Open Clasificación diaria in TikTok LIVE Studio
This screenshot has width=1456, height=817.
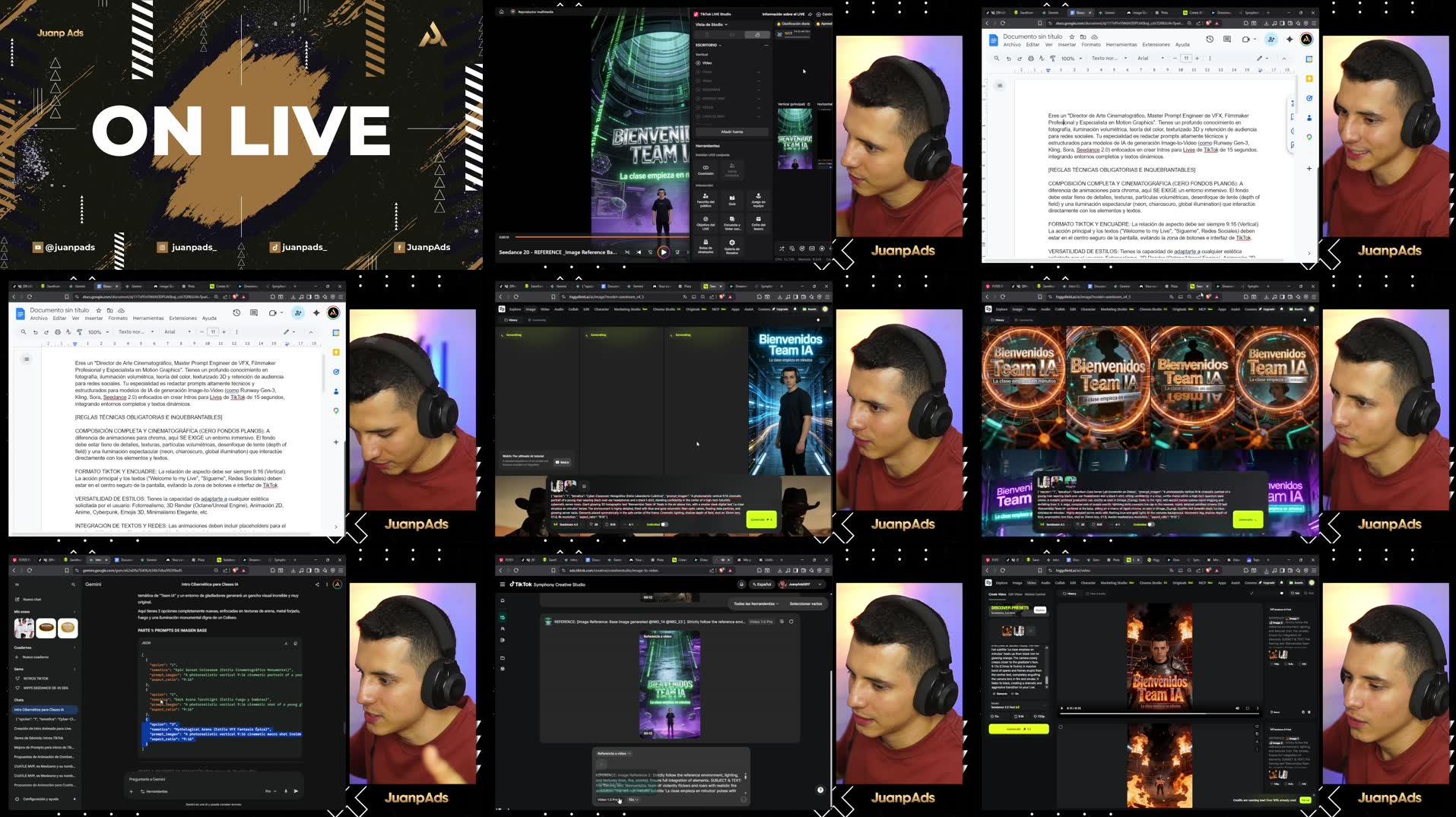coord(795,24)
